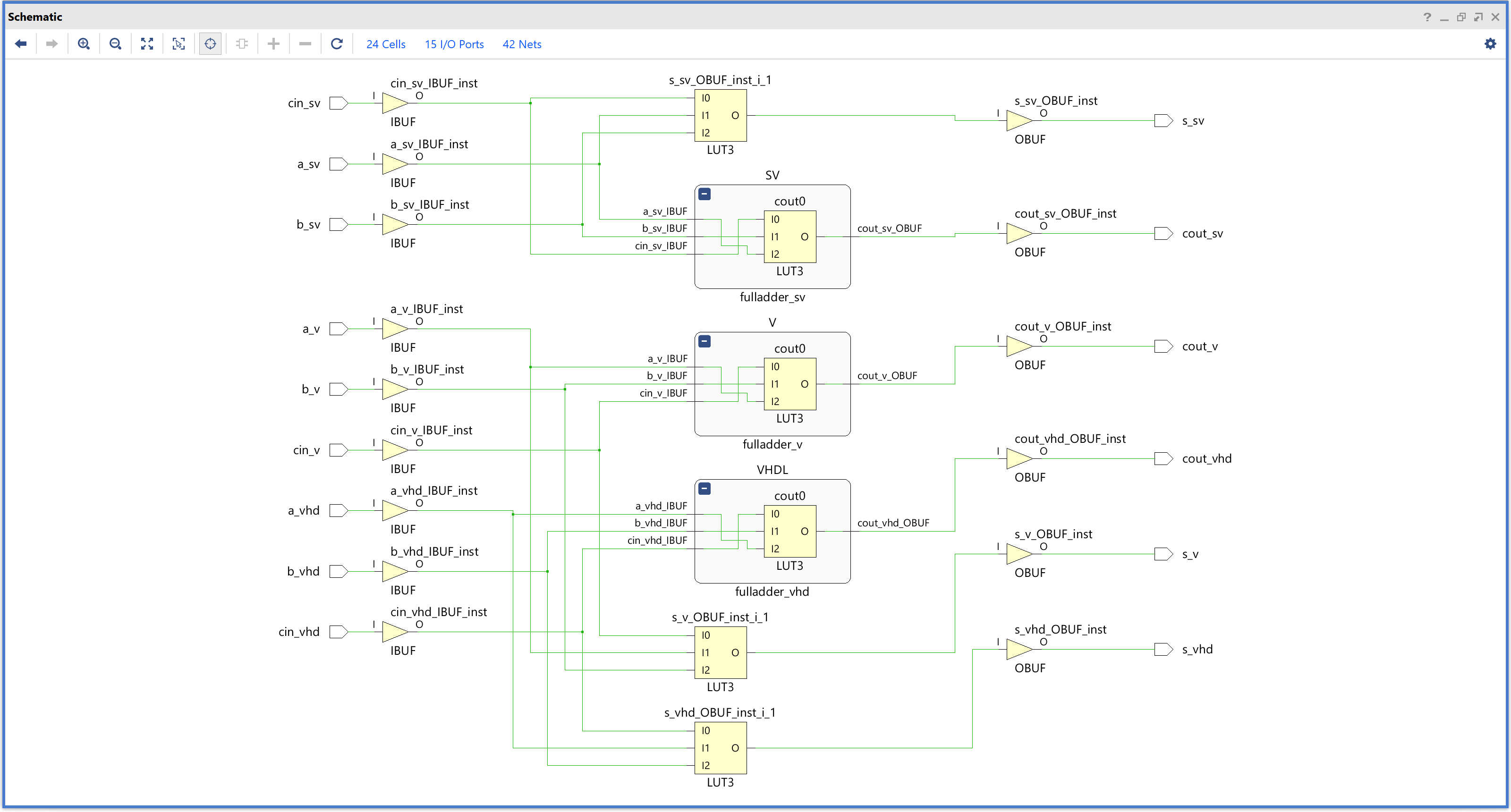Viewport: 1511px width, 812px height.
Task: Select the s_sv_OBUF_inst_i_1 LUT3 cell
Action: [x=720, y=116]
